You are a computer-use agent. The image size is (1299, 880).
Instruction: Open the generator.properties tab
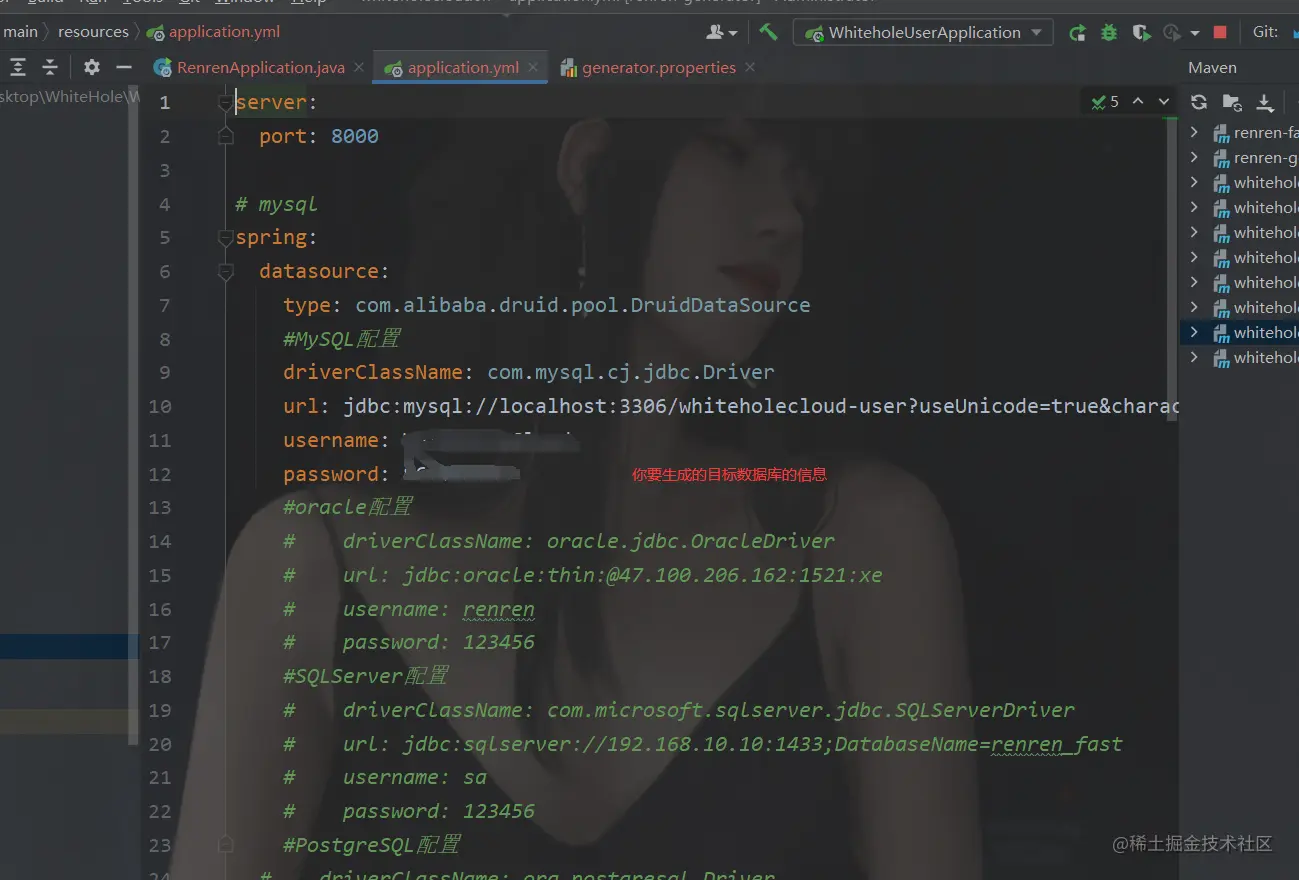(658, 67)
